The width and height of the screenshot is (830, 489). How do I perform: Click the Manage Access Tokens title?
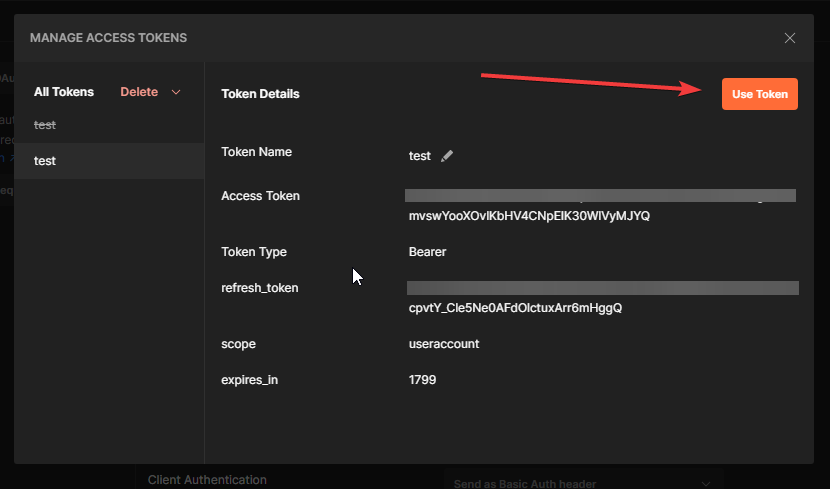click(x=108, y=38)
